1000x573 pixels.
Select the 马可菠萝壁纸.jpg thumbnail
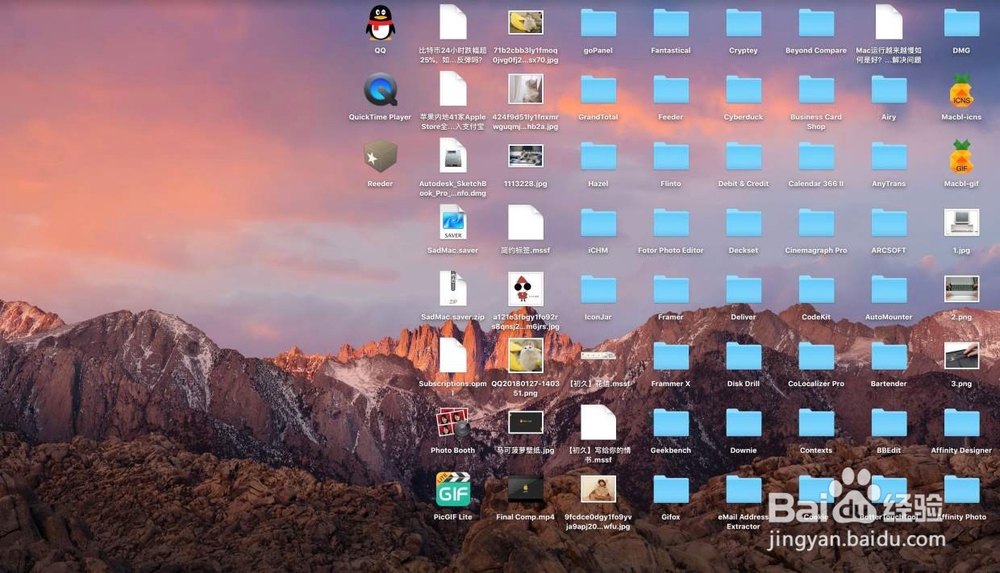(526, 422)
